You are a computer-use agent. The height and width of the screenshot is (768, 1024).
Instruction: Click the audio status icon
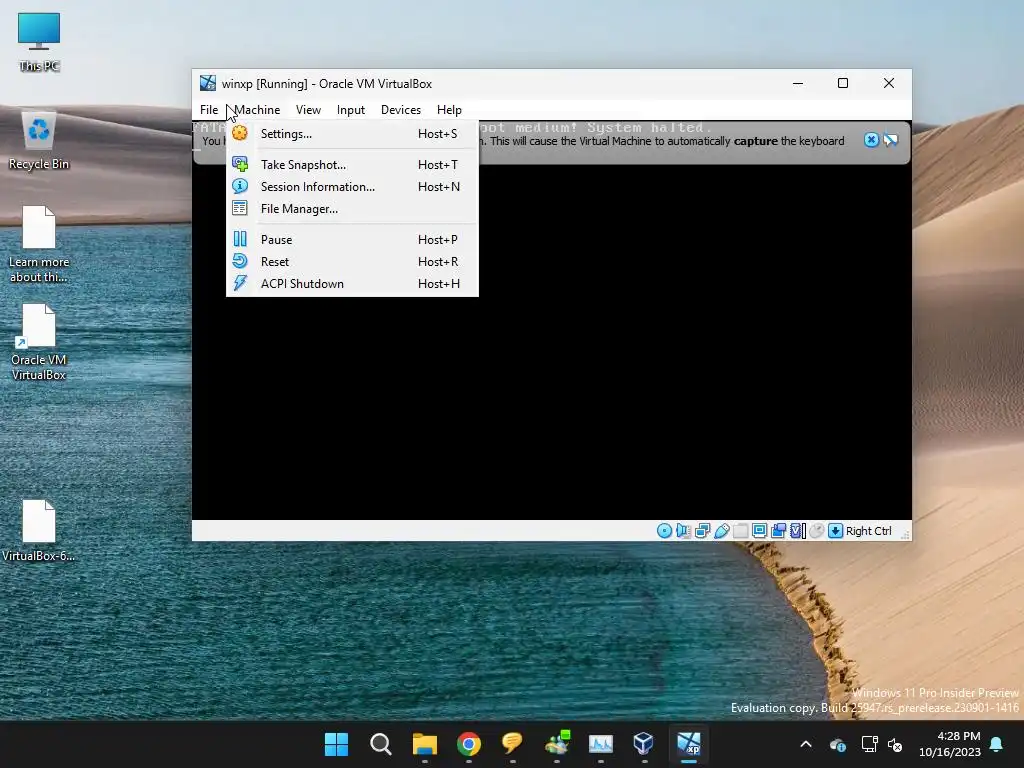pos(683,531)
